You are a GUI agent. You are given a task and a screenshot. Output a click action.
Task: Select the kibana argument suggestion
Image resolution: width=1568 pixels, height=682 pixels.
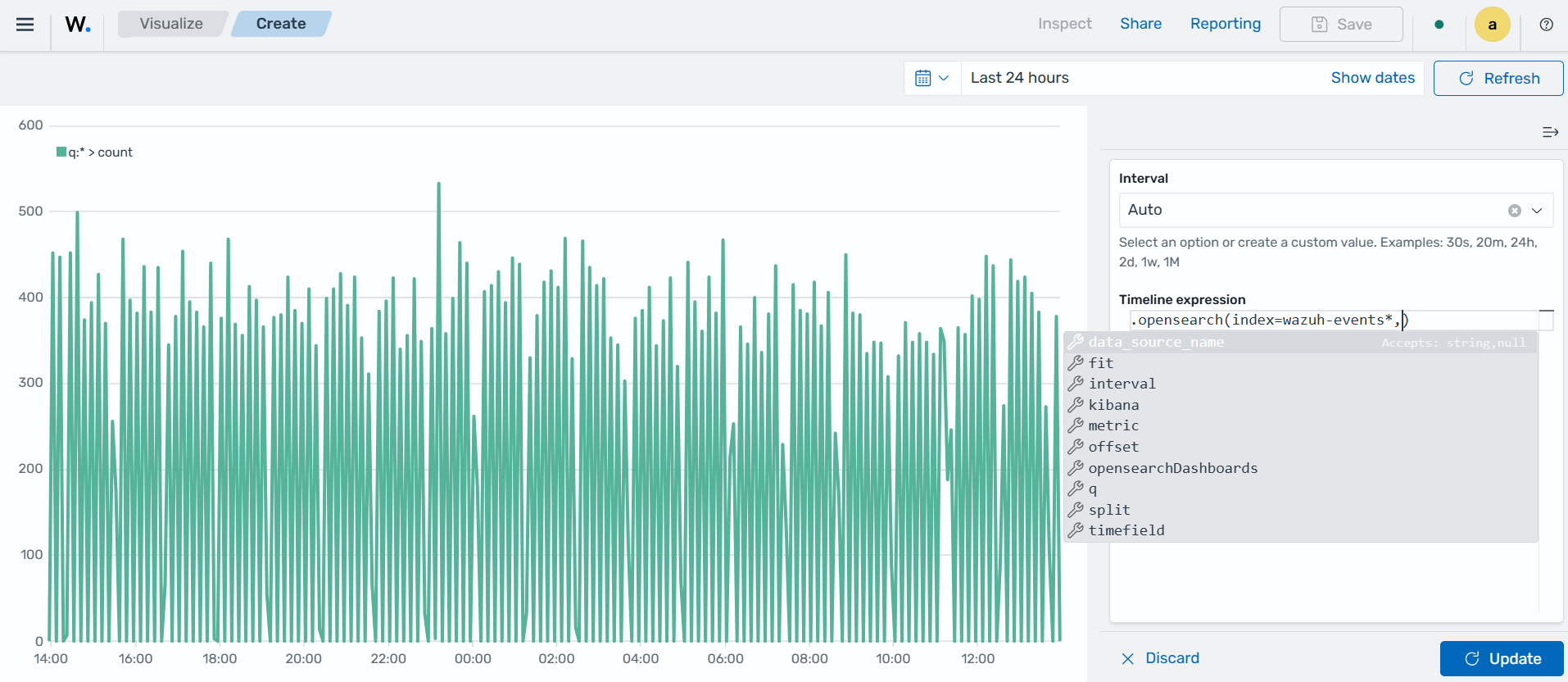(1300, 405)
